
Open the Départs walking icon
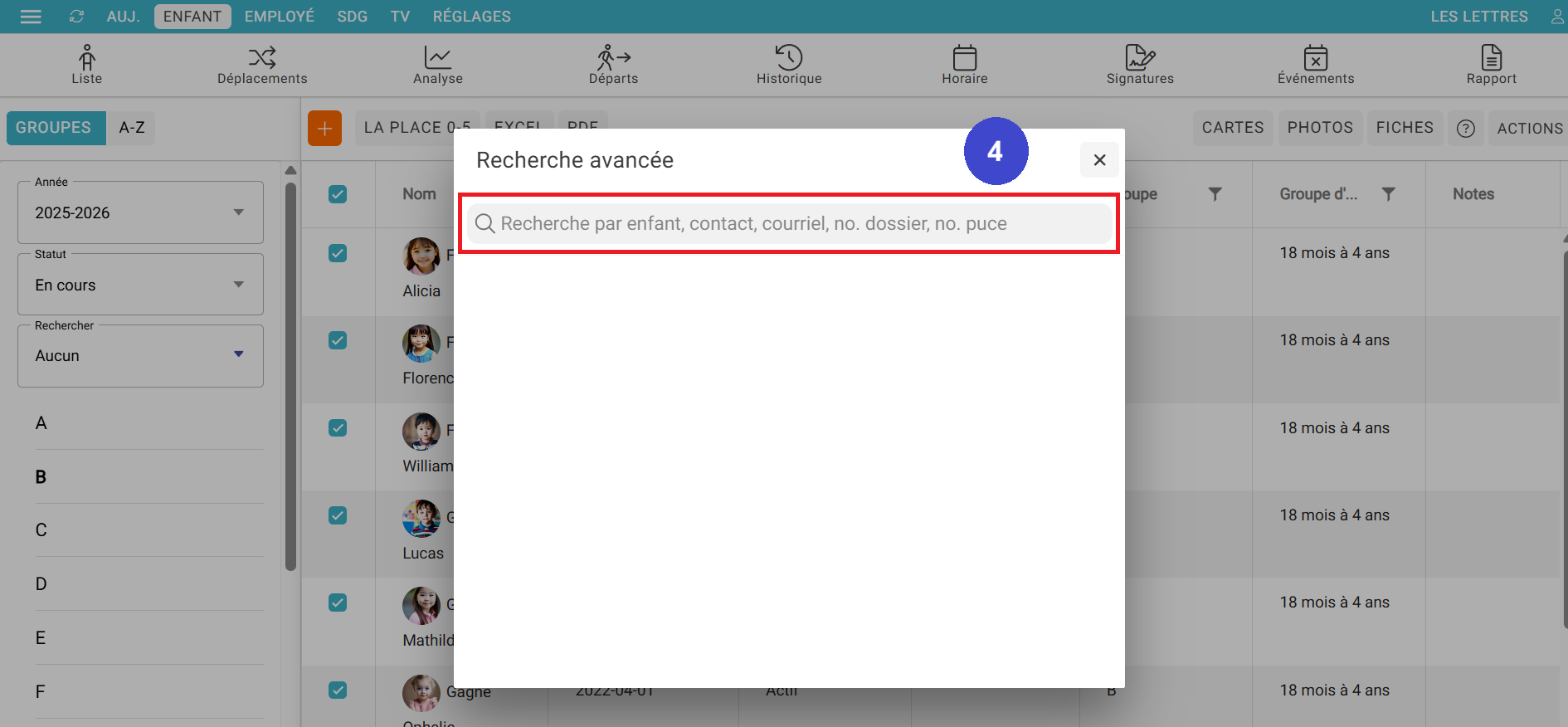(x=613, y=57)
